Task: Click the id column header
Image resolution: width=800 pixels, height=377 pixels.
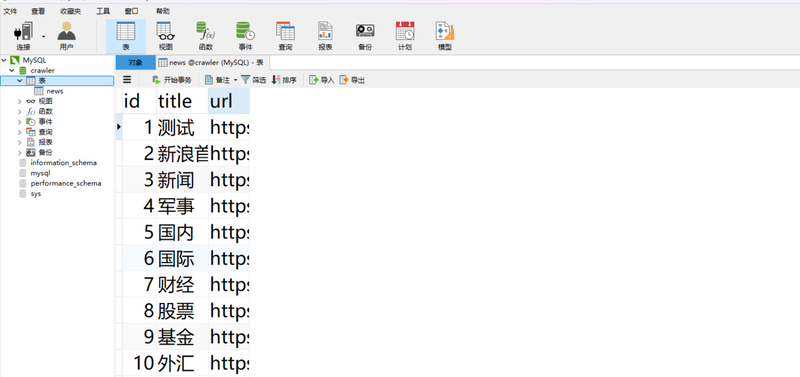Action: (139, 101)
